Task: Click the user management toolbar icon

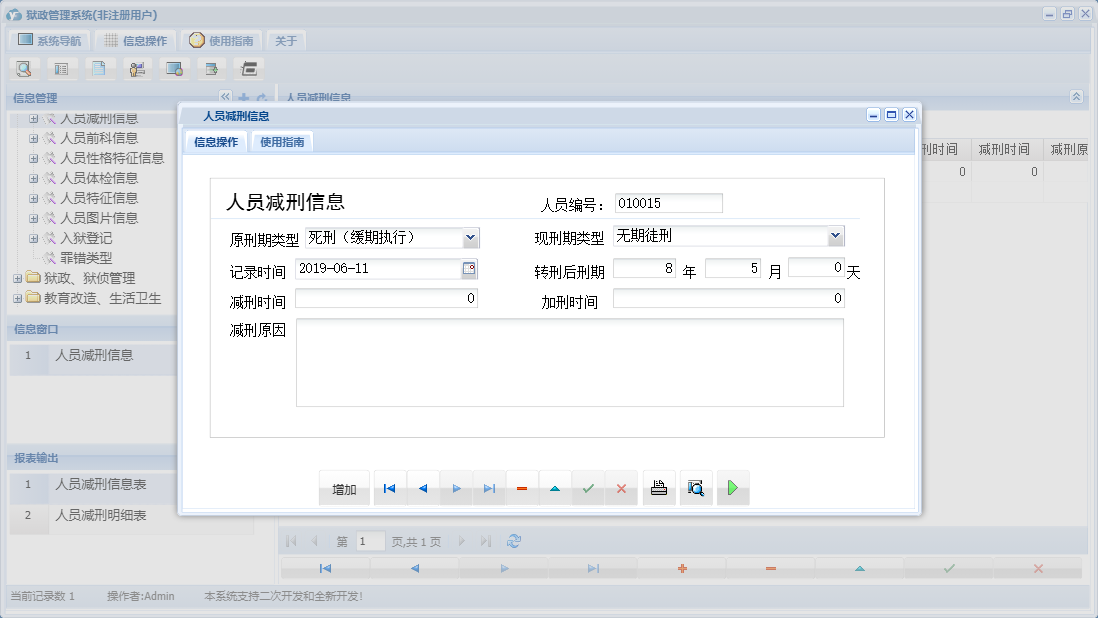Action: click(137, 69)
